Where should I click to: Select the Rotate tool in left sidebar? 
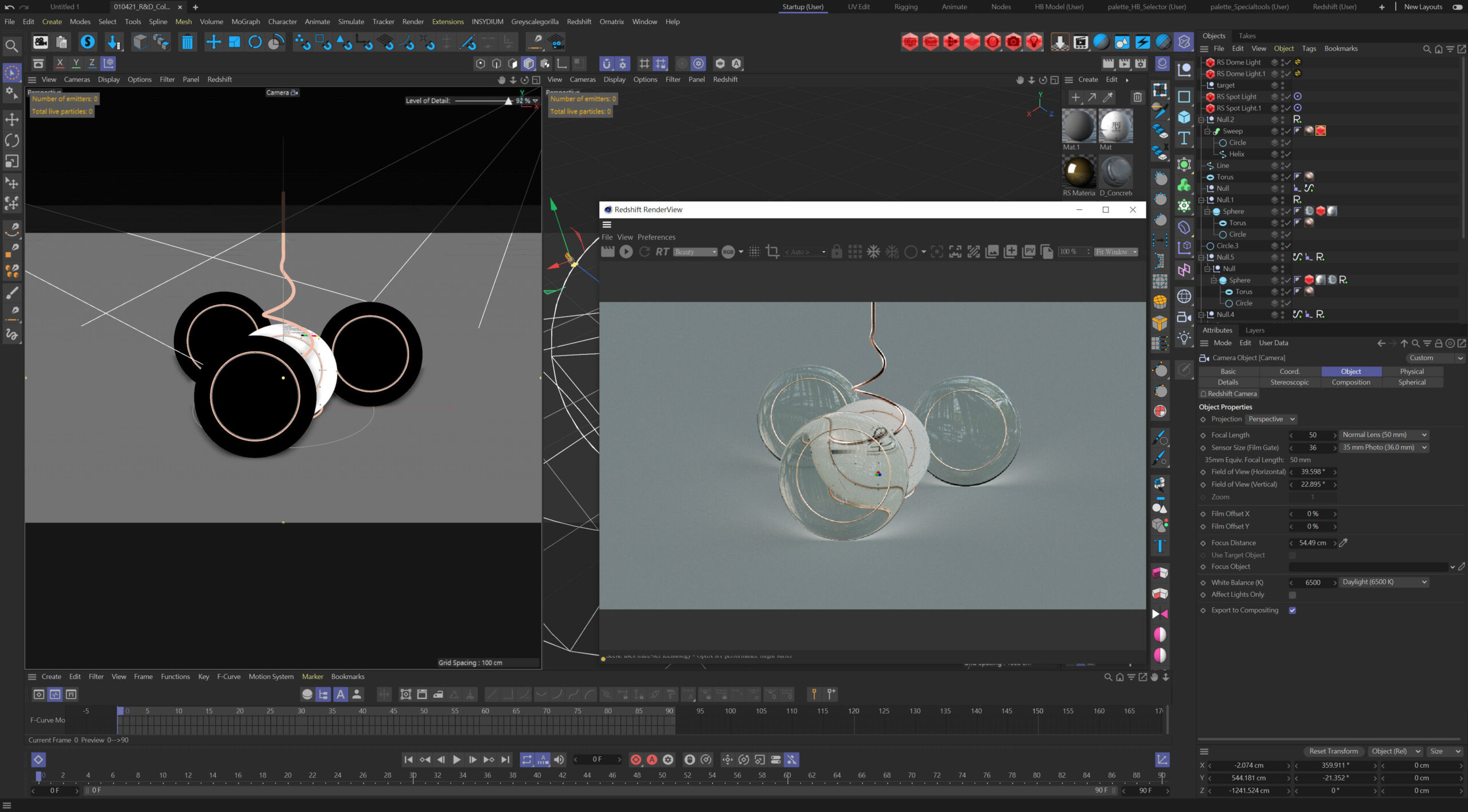12,140
